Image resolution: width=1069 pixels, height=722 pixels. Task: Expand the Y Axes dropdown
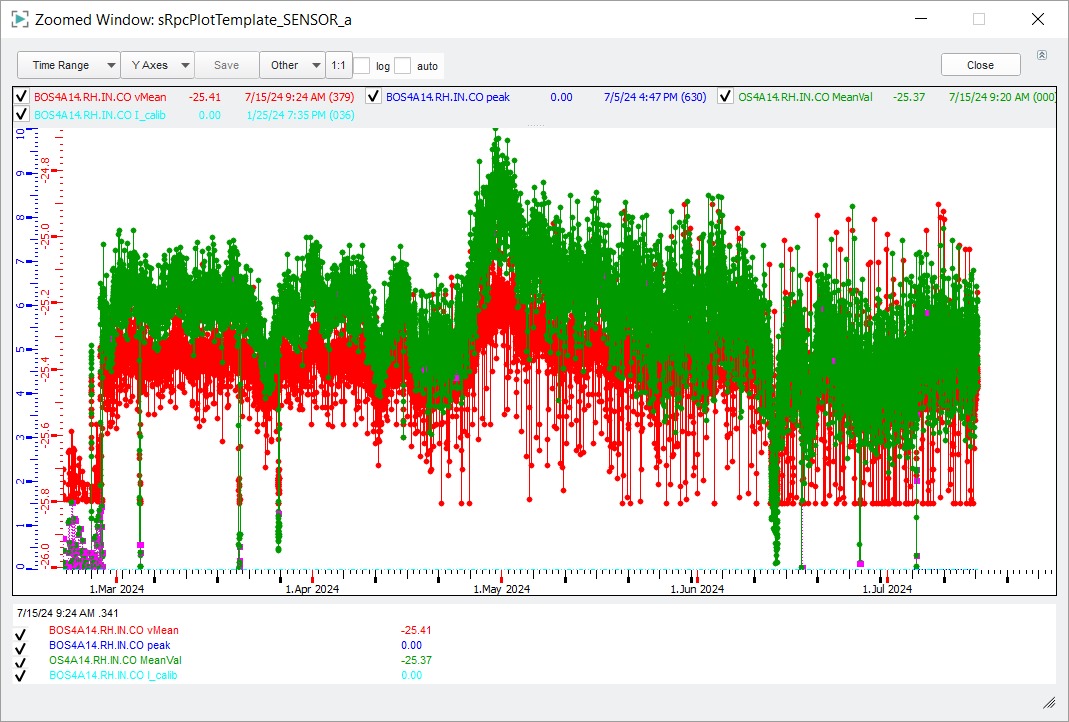(157, 65)
